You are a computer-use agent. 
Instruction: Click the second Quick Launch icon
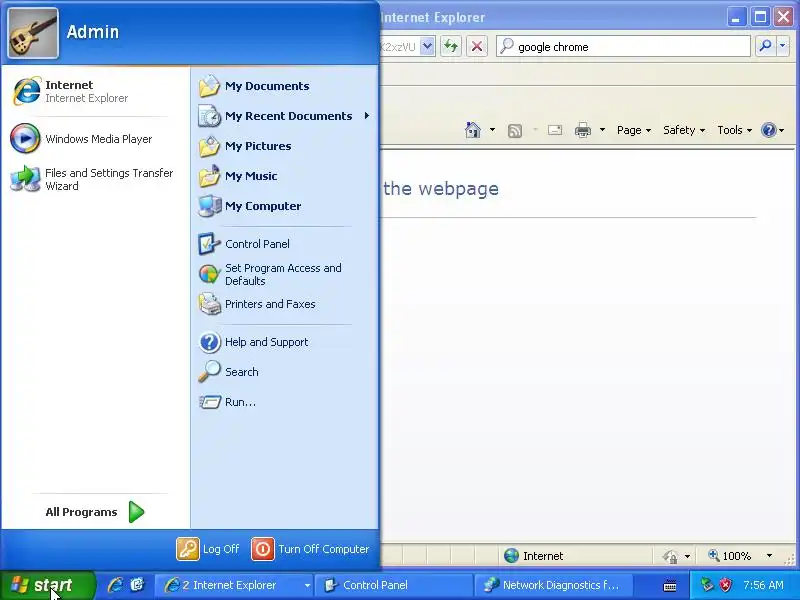[137, 585]
